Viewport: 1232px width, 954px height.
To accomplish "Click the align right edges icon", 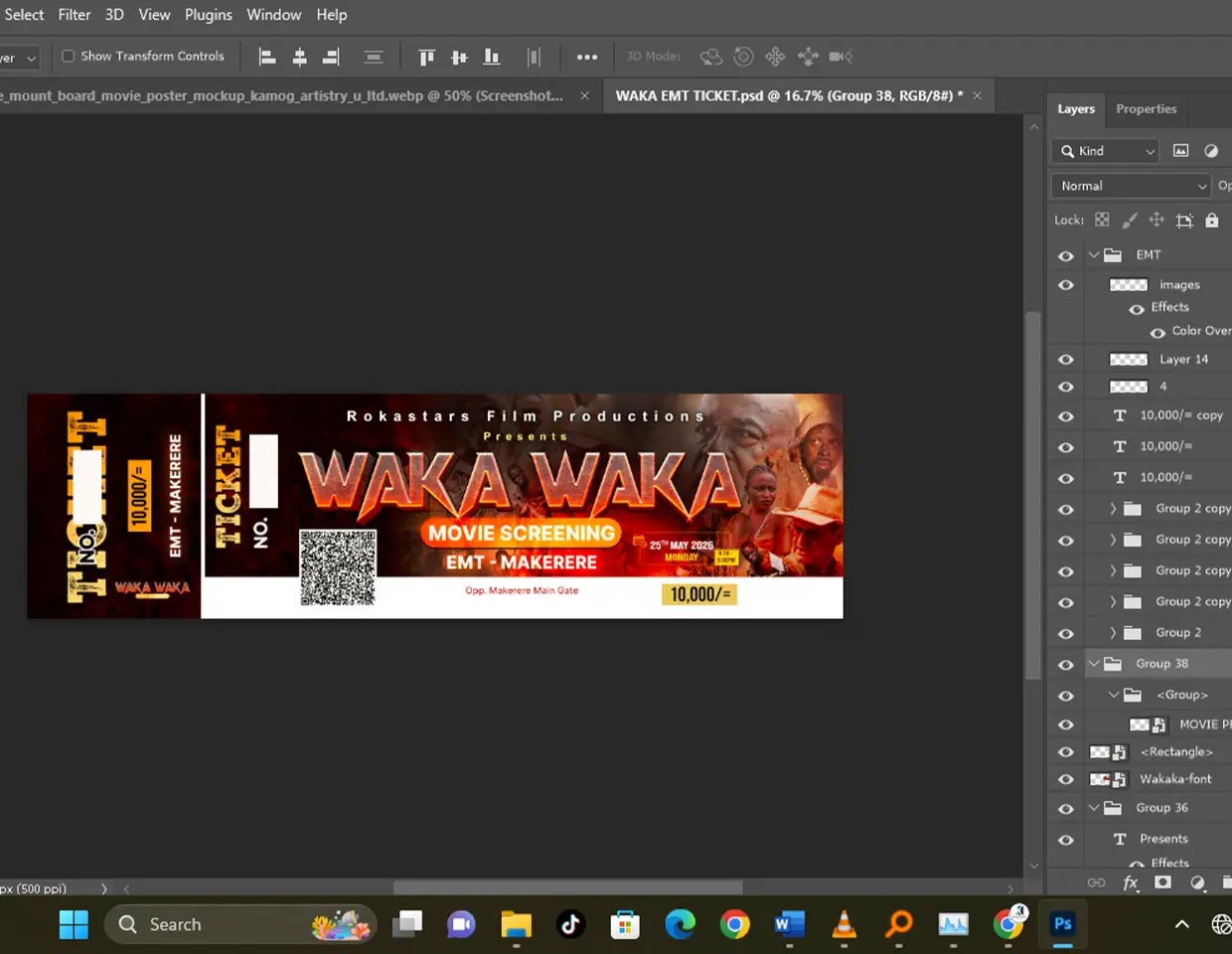I will click(331, 57).
